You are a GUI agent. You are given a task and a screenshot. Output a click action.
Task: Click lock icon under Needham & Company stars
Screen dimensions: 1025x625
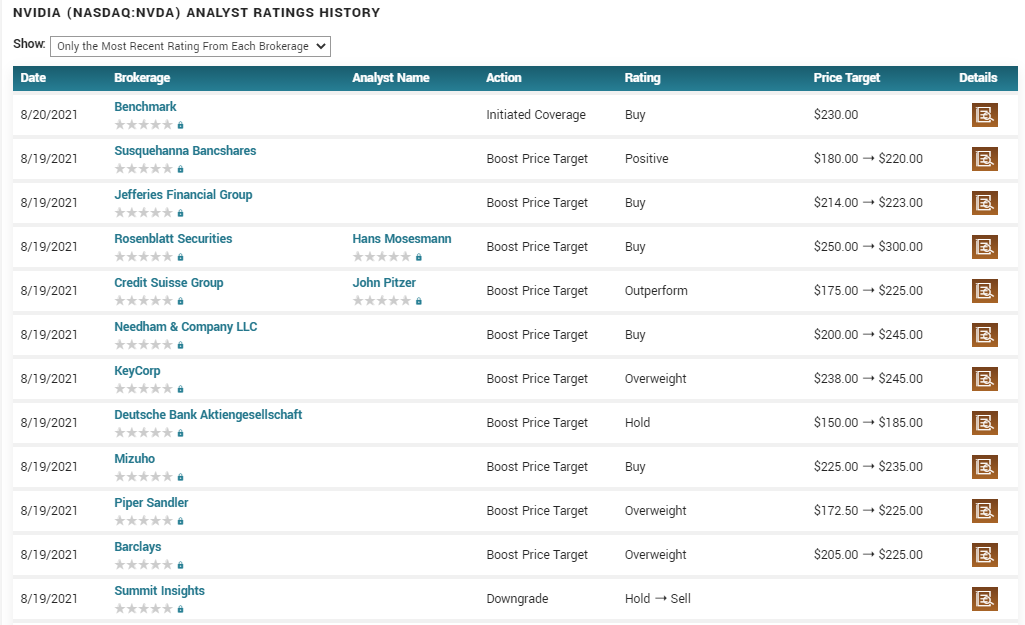coord(180,345)
